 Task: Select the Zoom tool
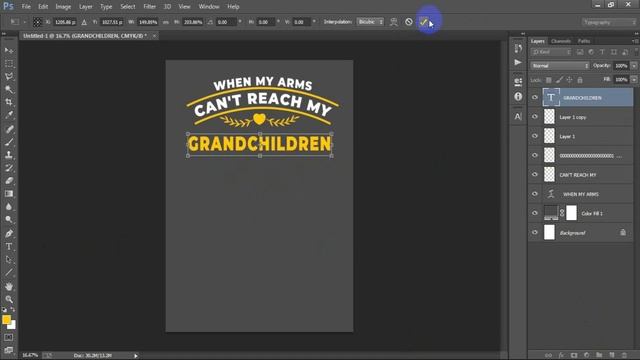tap(9, 299)
